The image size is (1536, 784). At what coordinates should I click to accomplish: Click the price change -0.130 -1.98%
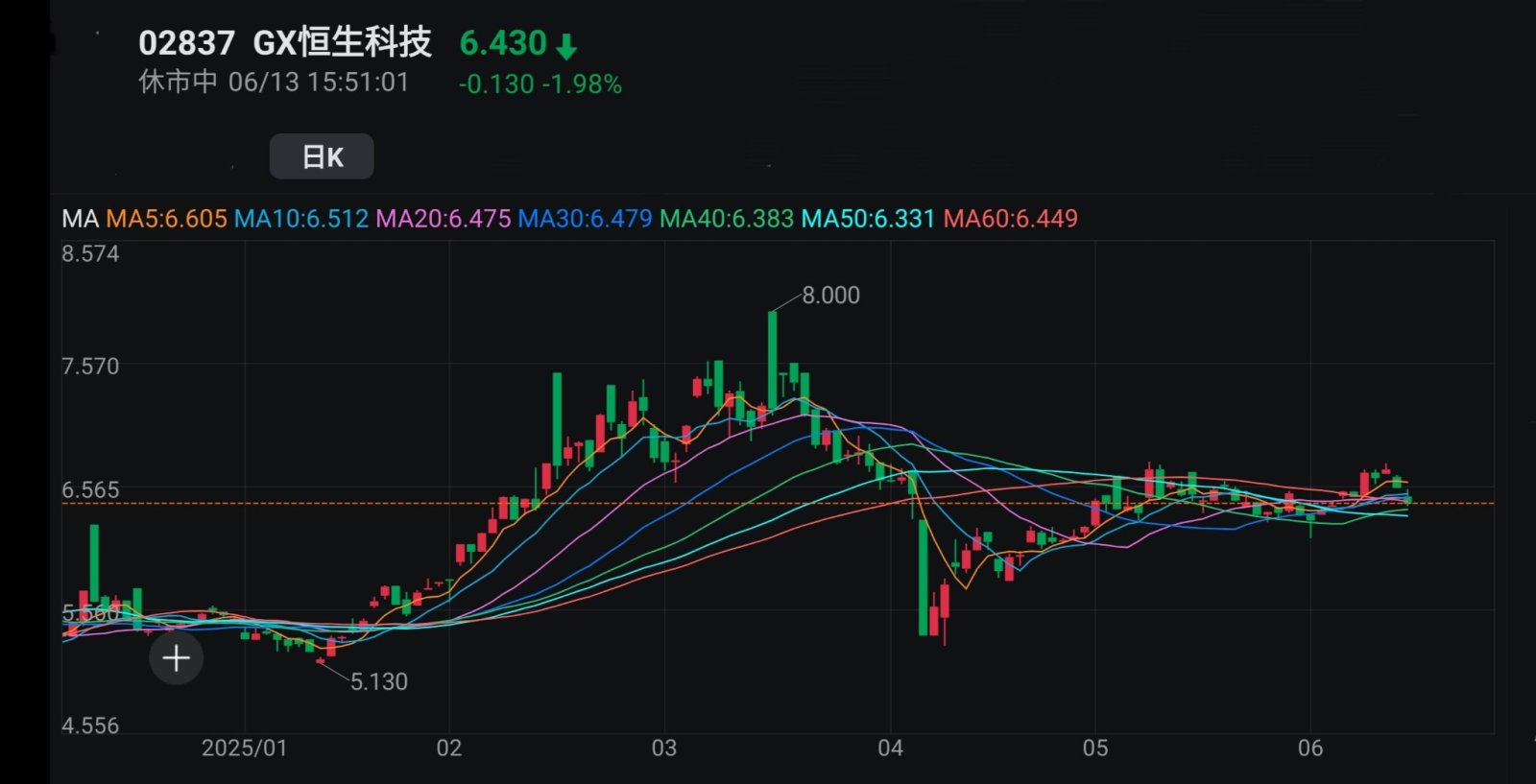click(x=540, y=84)
